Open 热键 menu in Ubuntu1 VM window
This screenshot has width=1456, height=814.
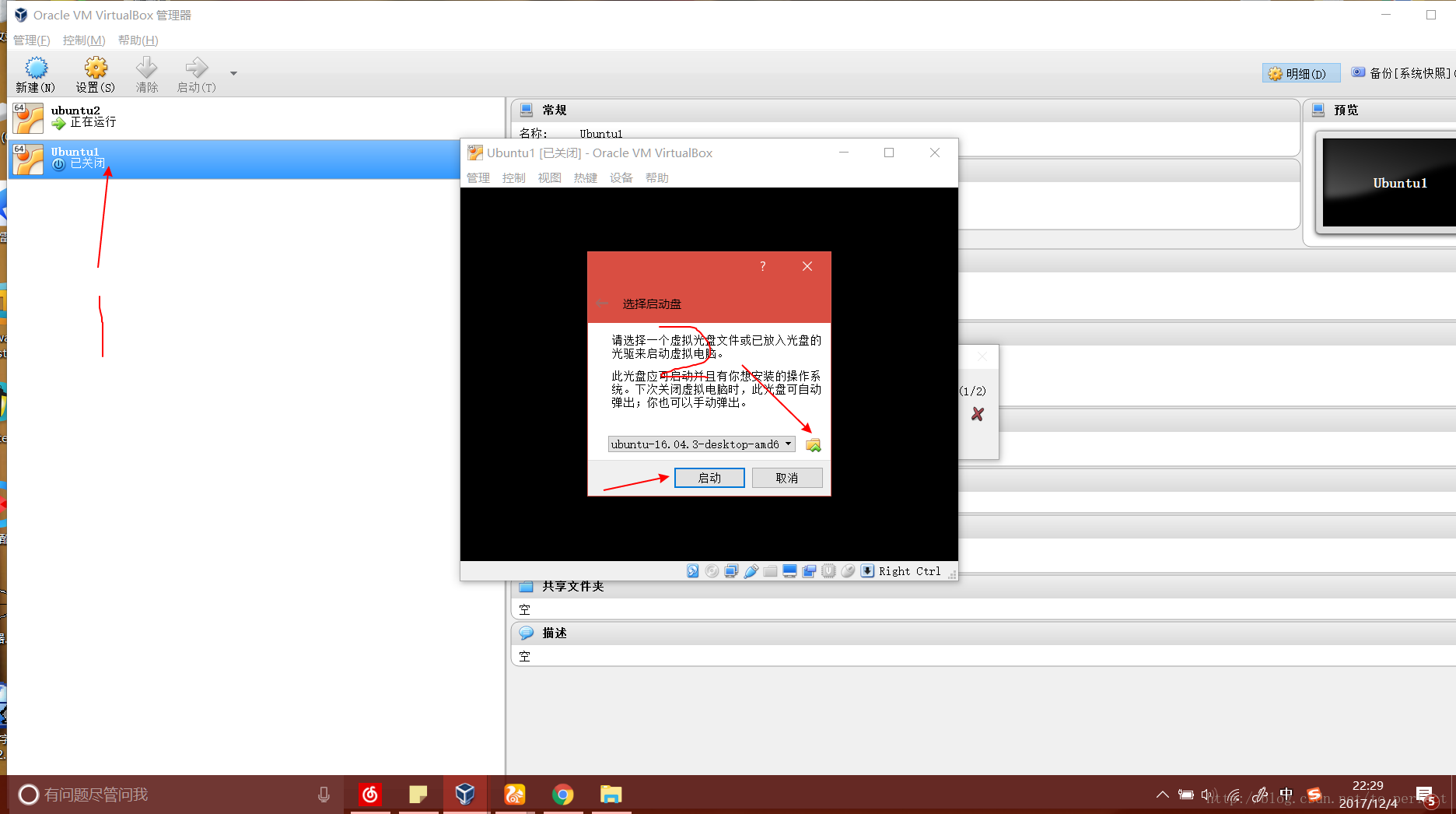[585, 178]
